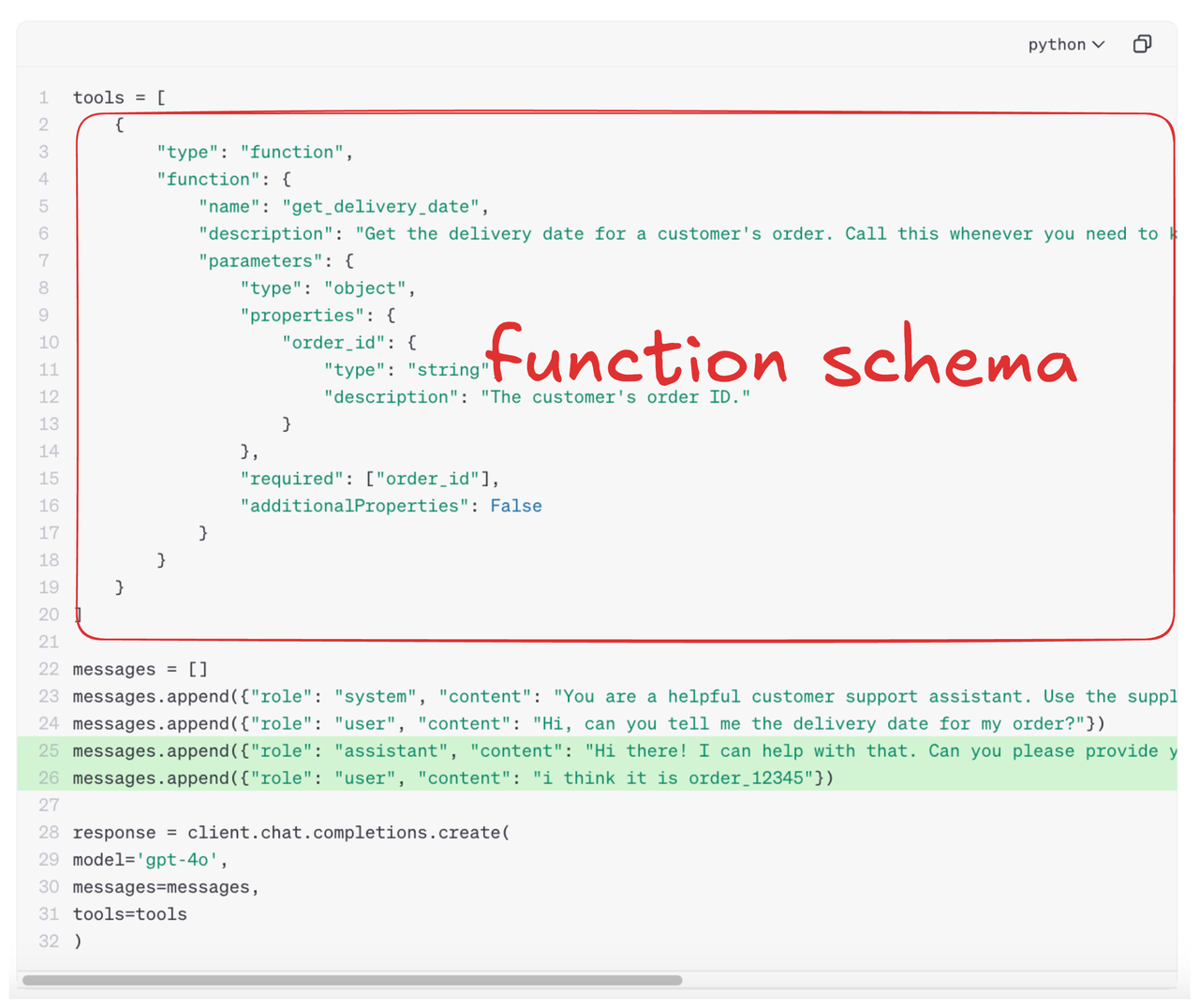1199x1008 pixels.
Task: Click "i think it is order_12345" string
Action: pos(674,778)
